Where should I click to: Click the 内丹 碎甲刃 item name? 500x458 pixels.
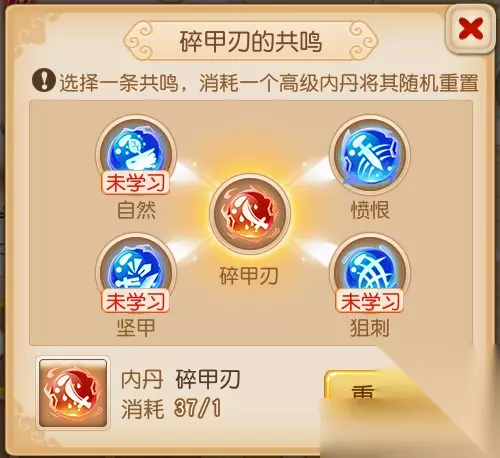(x=180, y=379)
